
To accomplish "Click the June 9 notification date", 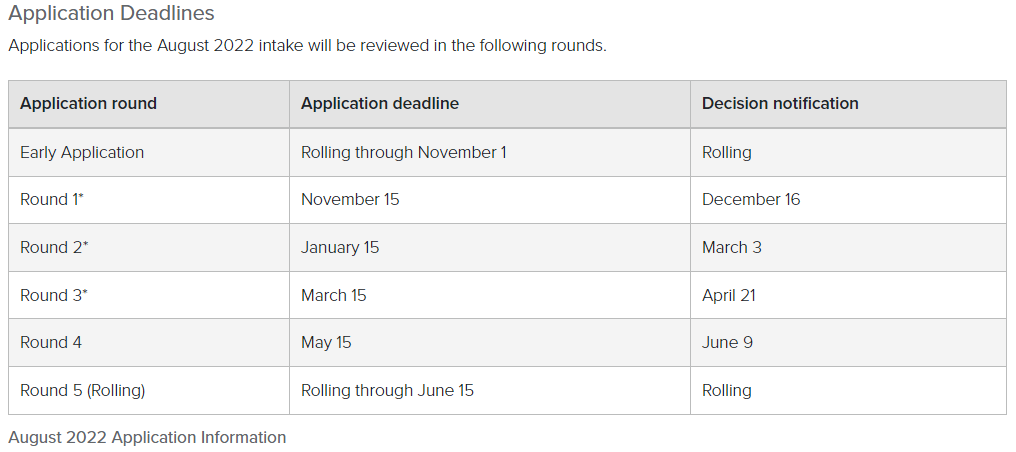I will tap(727, 343).
